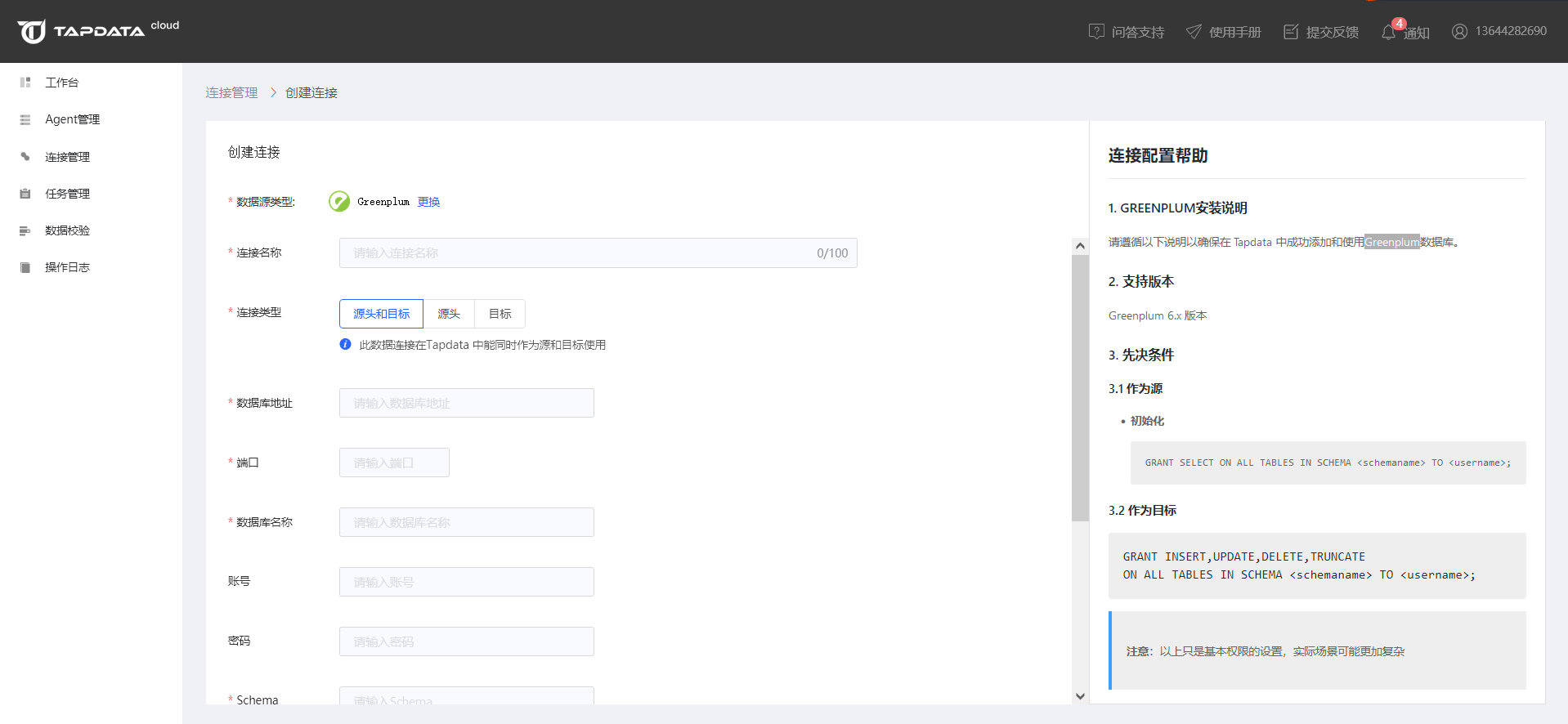Click the 工作台 sidebar icon

[x=25, y=83]
